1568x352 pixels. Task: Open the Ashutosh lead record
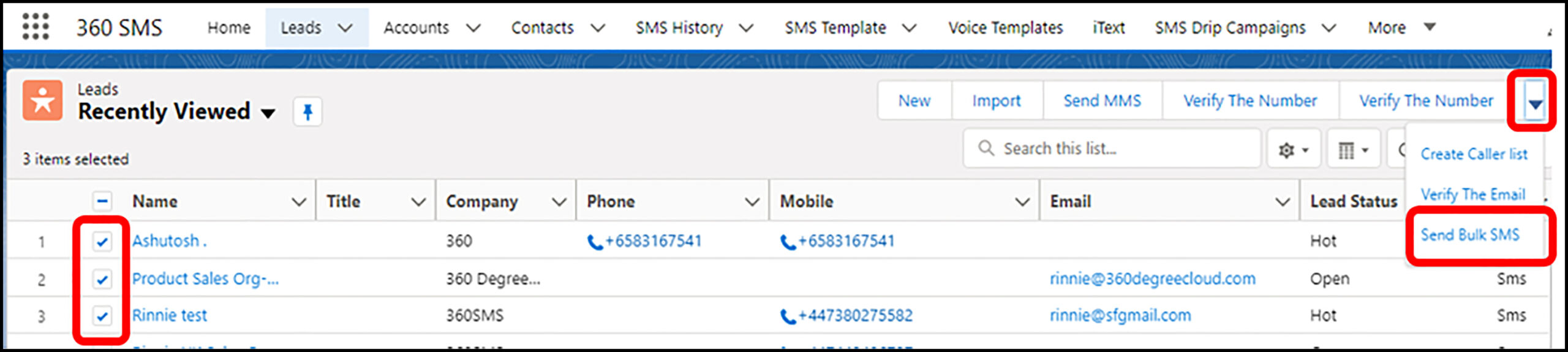pyautogui.click(x=170, y=241)
